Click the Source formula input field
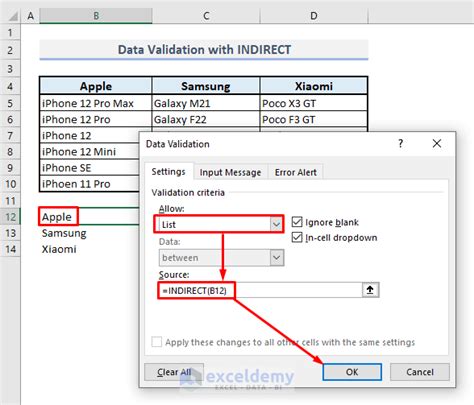This screenshot has height=405, width=474. click(260, 290)
